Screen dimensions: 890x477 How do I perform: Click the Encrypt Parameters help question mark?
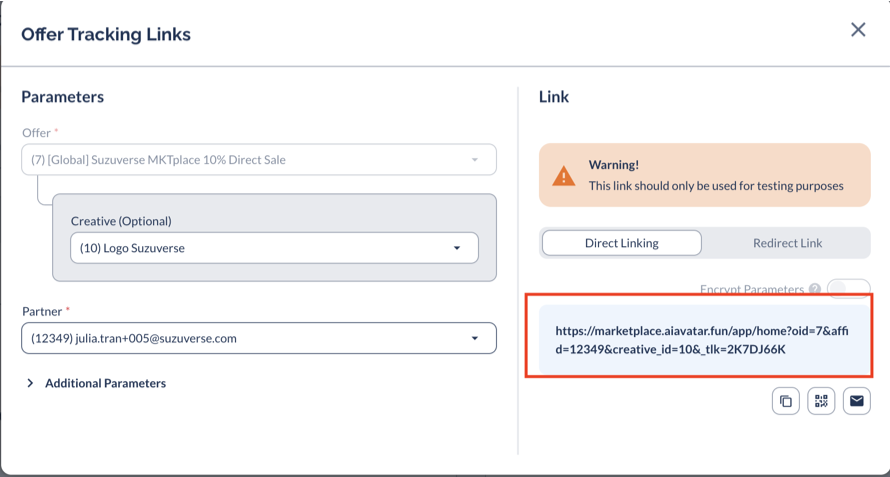coord(815,290)
